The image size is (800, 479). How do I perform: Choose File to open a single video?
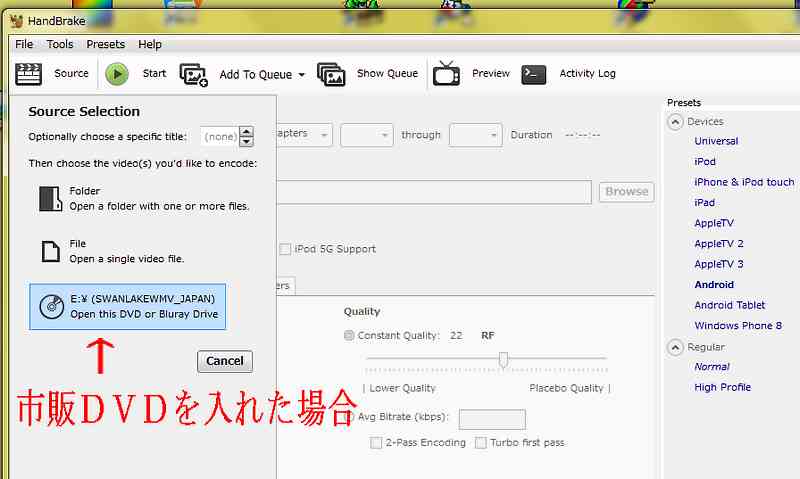pyautogui.click(x=113, y=251)
